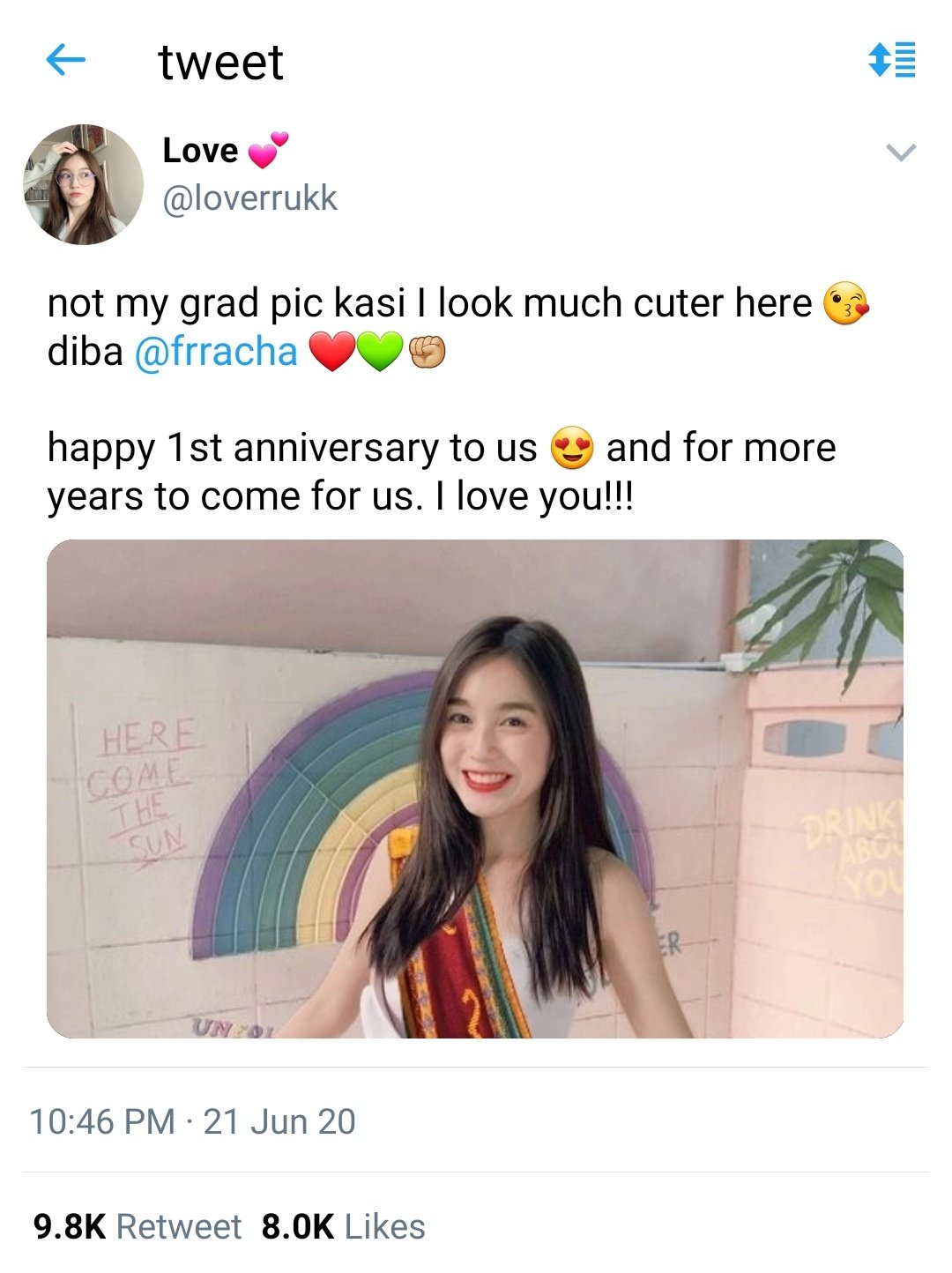Open the profile picture of Love

pos(83,184)
